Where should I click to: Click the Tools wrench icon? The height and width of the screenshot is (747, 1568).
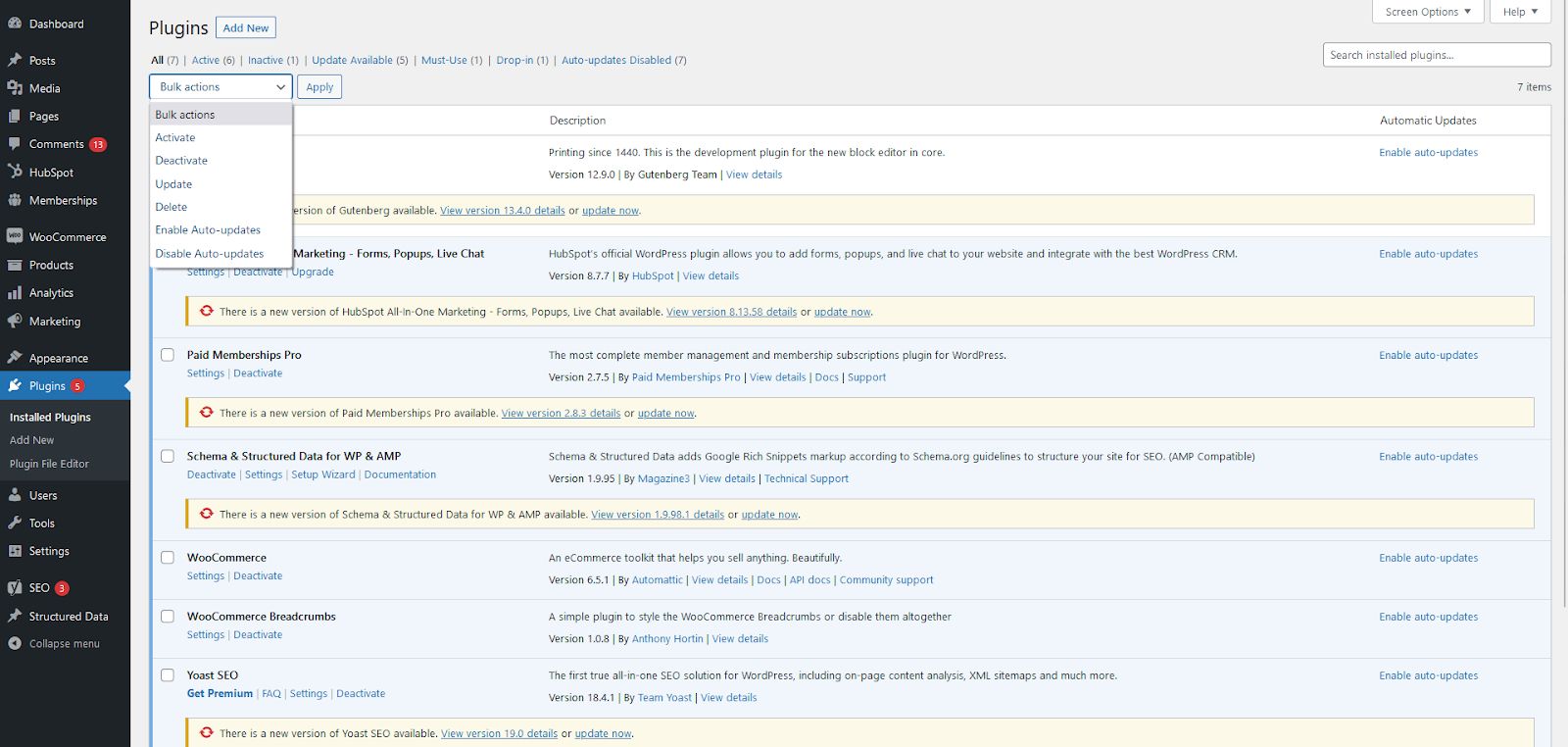(x=15, y=523)
